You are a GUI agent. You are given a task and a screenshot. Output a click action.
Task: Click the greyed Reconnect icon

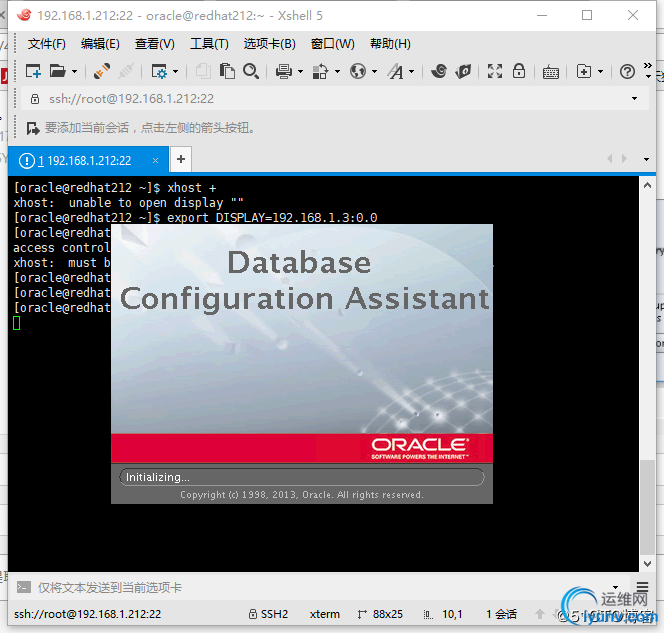pos(126,71)
